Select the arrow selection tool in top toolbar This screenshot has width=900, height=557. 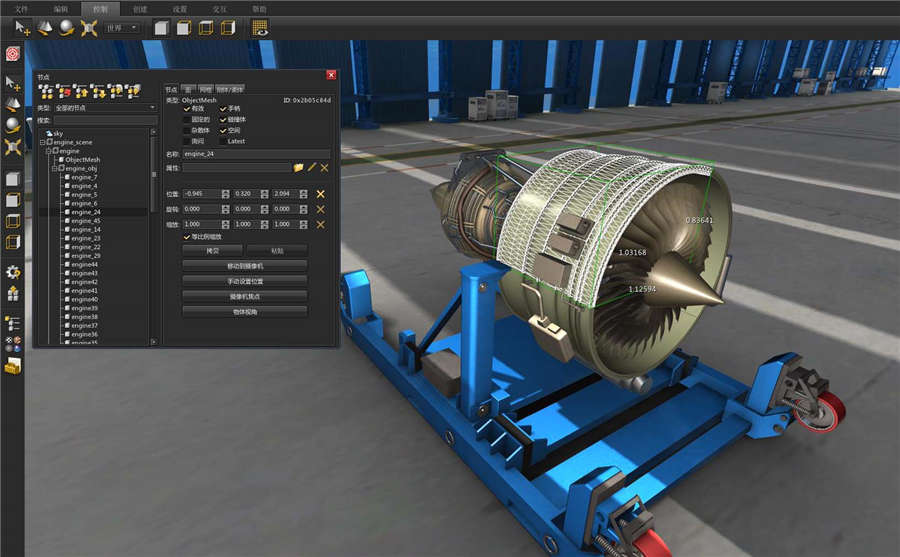[x=21, y=27]
